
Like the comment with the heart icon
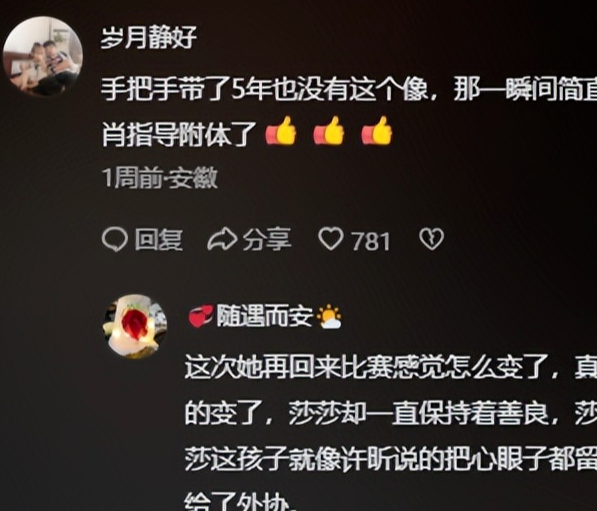331,240
